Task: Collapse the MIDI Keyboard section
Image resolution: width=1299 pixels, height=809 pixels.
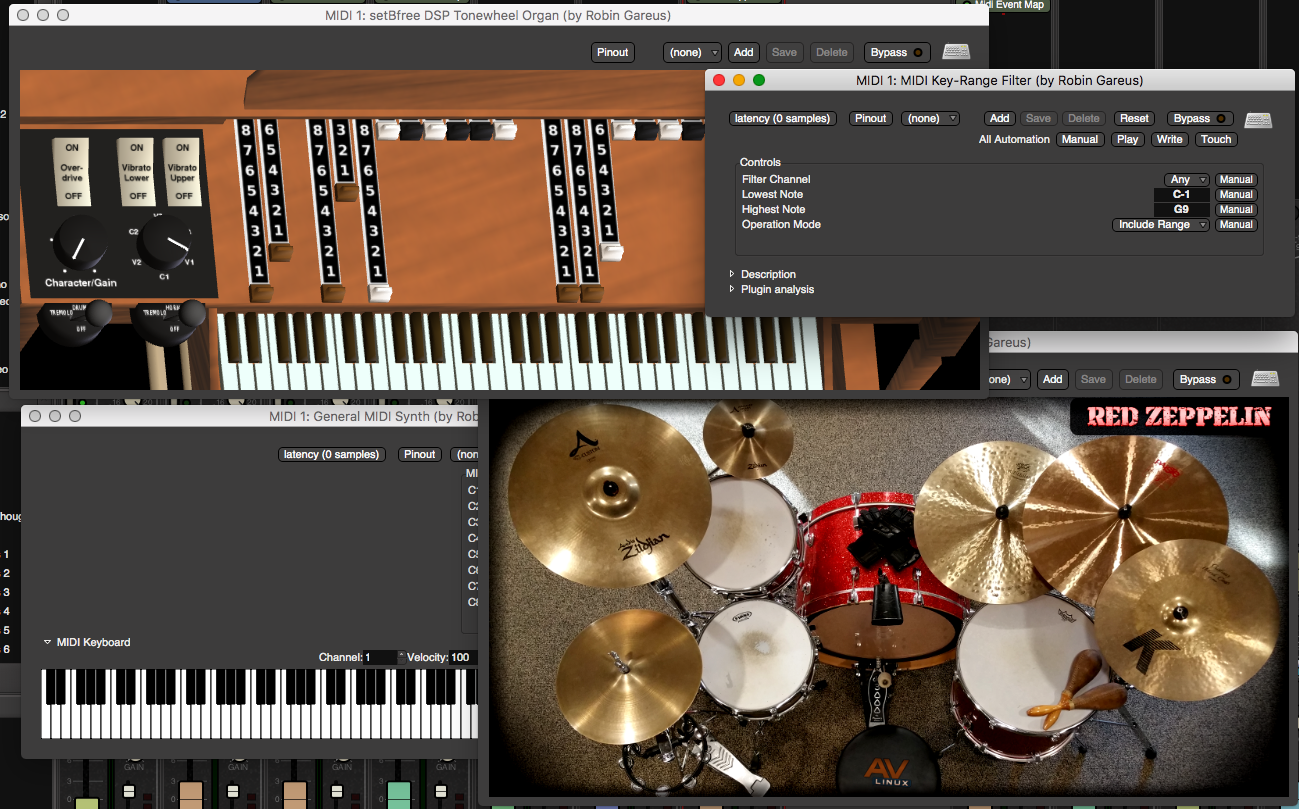Action: (46, 642)
